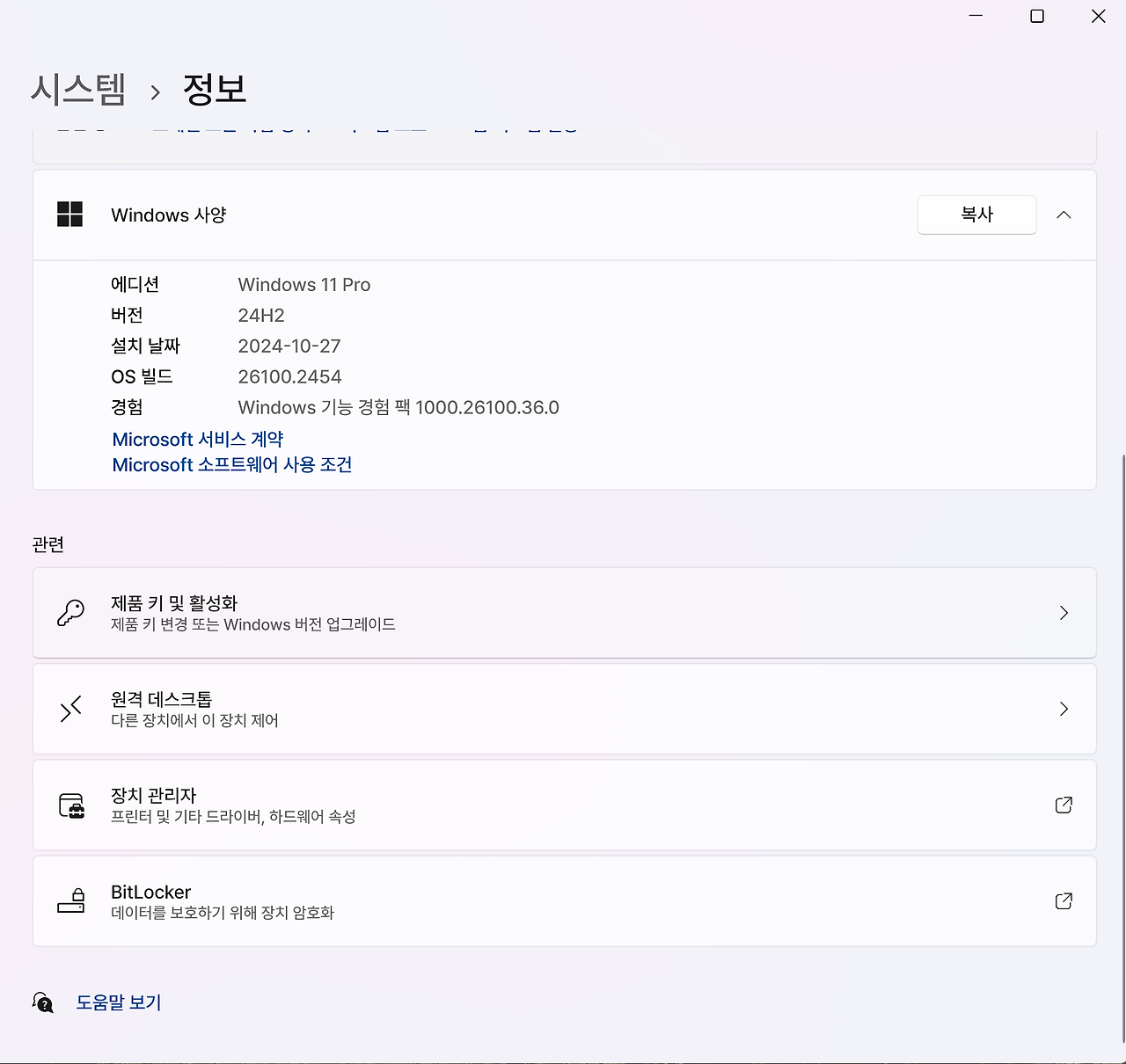Open the 원격 데스크톱 row chevron
Image resolution: width=1126 pixels, height=1064 pixels.
pos(1064,709)
